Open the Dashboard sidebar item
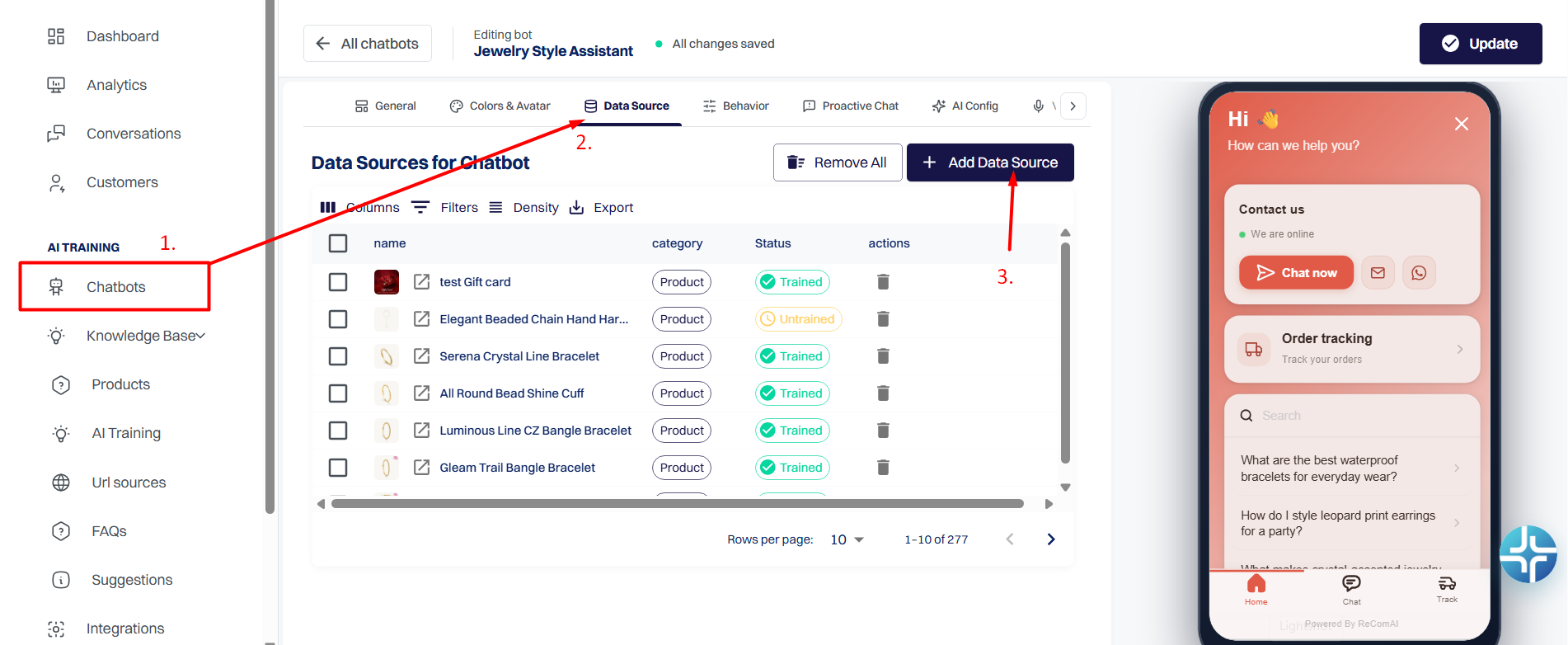Viewport: 1568px width, 645px height. coord(102,36)
